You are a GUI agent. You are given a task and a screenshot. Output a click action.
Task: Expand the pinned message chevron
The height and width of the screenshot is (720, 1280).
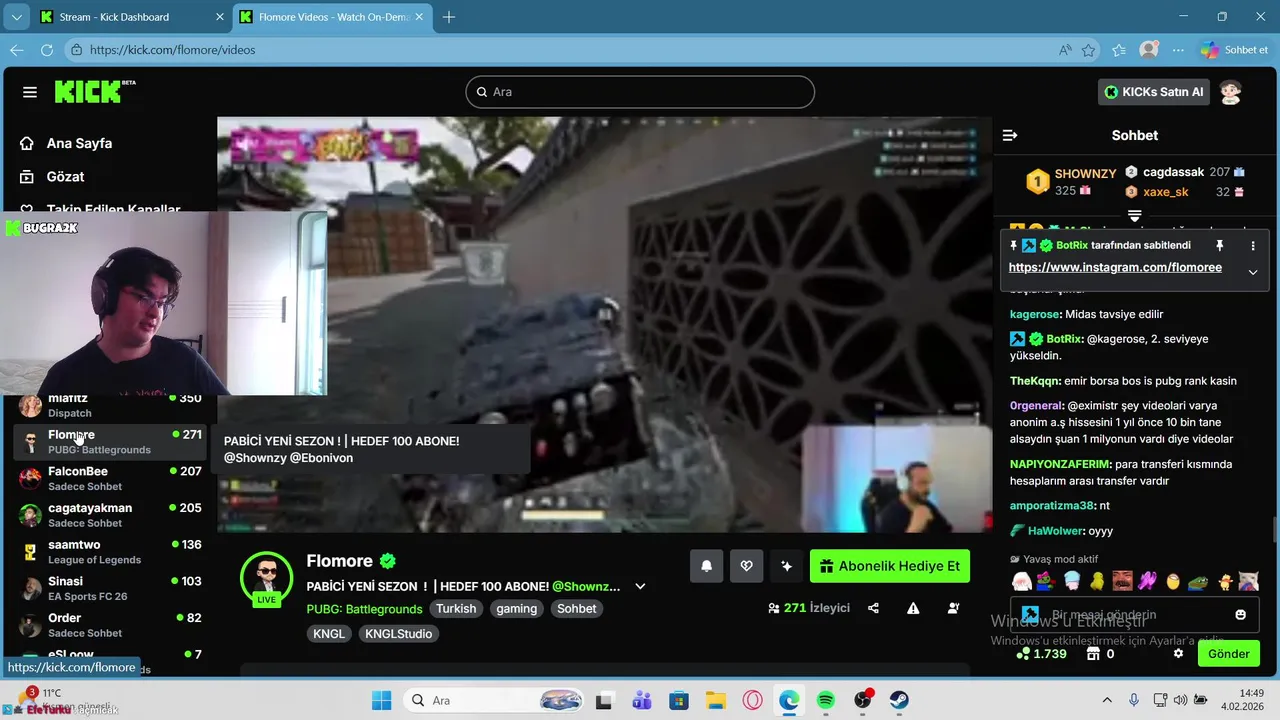click(1253, 272)
